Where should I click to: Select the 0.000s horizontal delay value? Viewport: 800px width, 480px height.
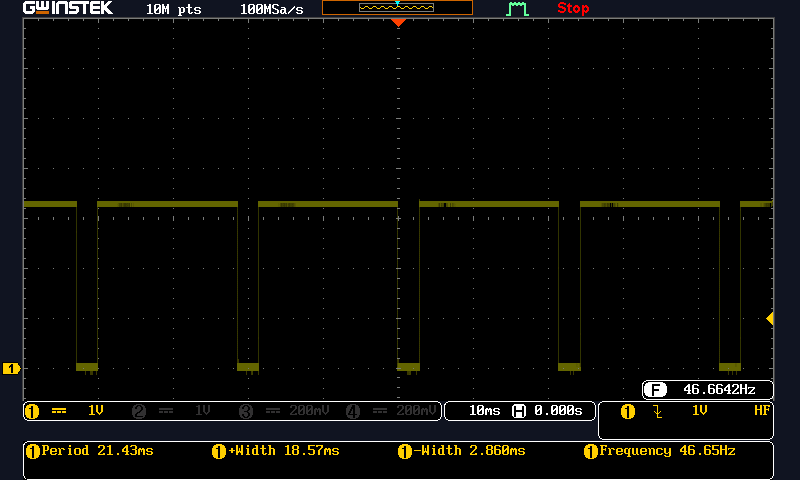coord(558,411)
